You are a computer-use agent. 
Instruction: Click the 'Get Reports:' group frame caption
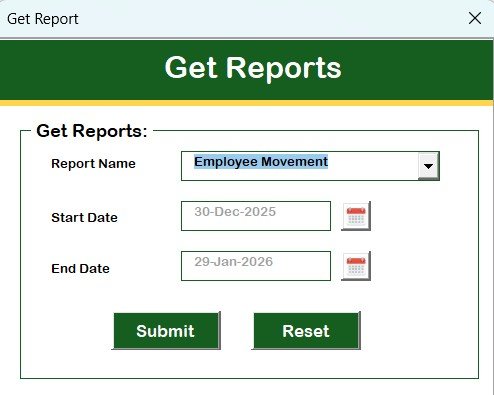pos(92,131)
